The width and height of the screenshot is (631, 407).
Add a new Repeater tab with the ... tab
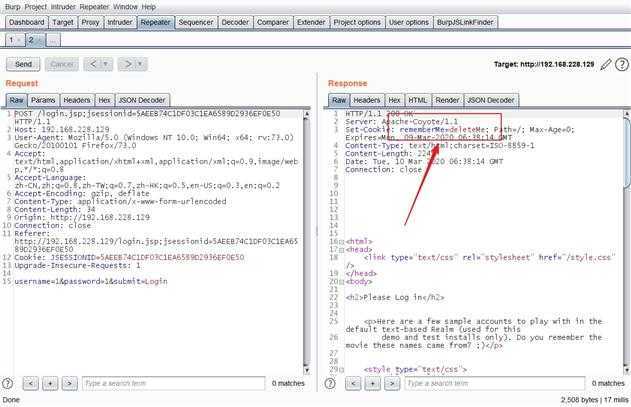pyautogui.click(x=53, y=40)
